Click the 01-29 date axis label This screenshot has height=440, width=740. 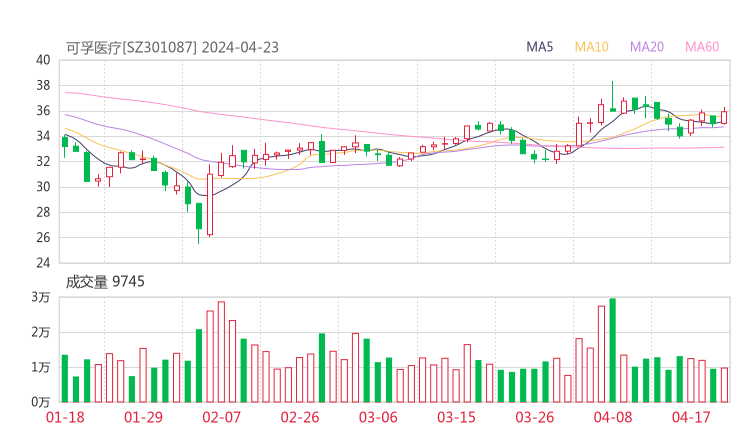(x=143, y=417)
